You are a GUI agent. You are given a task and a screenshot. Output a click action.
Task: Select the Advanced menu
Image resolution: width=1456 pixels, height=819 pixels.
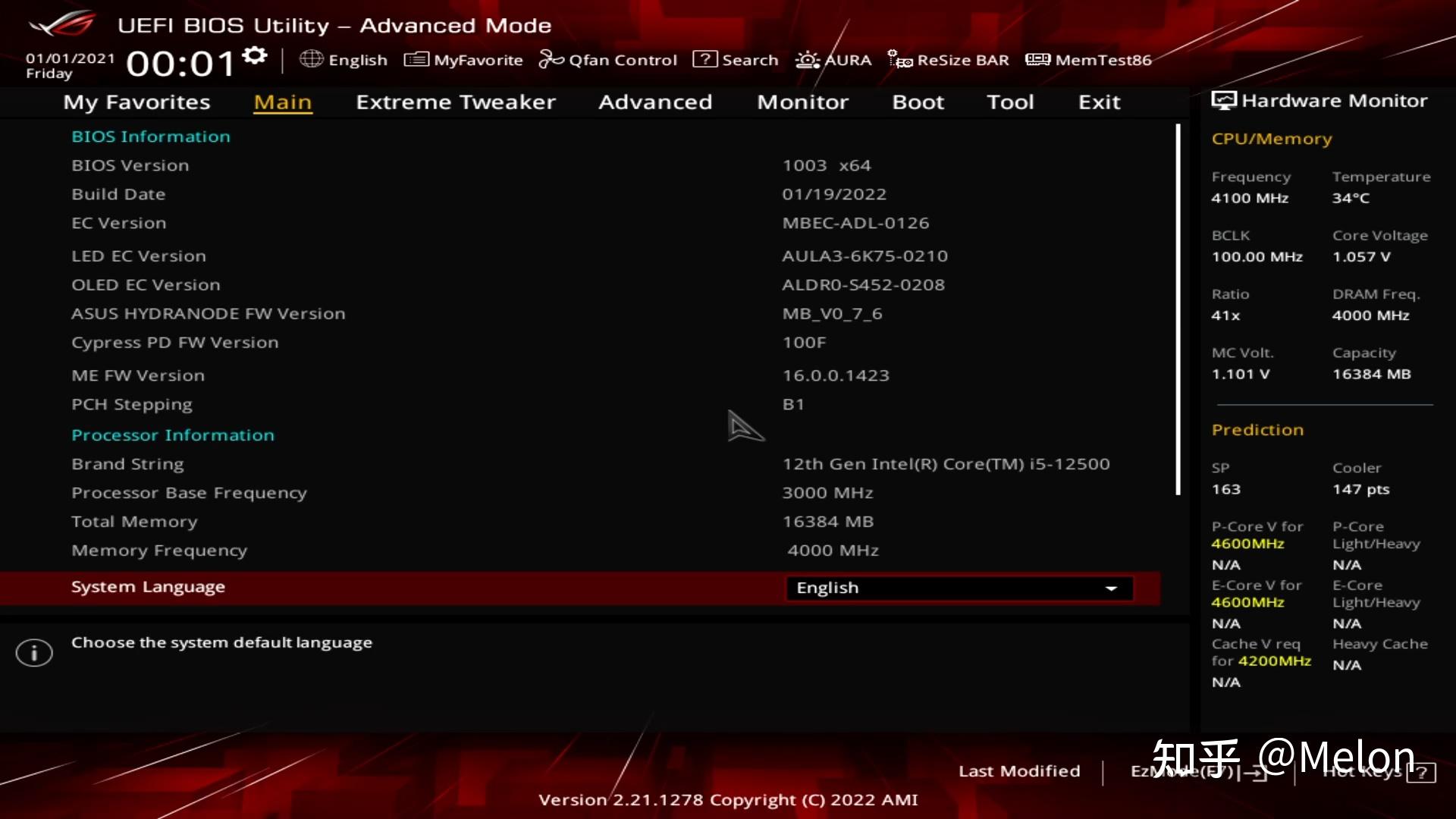[x=655, y=102]
